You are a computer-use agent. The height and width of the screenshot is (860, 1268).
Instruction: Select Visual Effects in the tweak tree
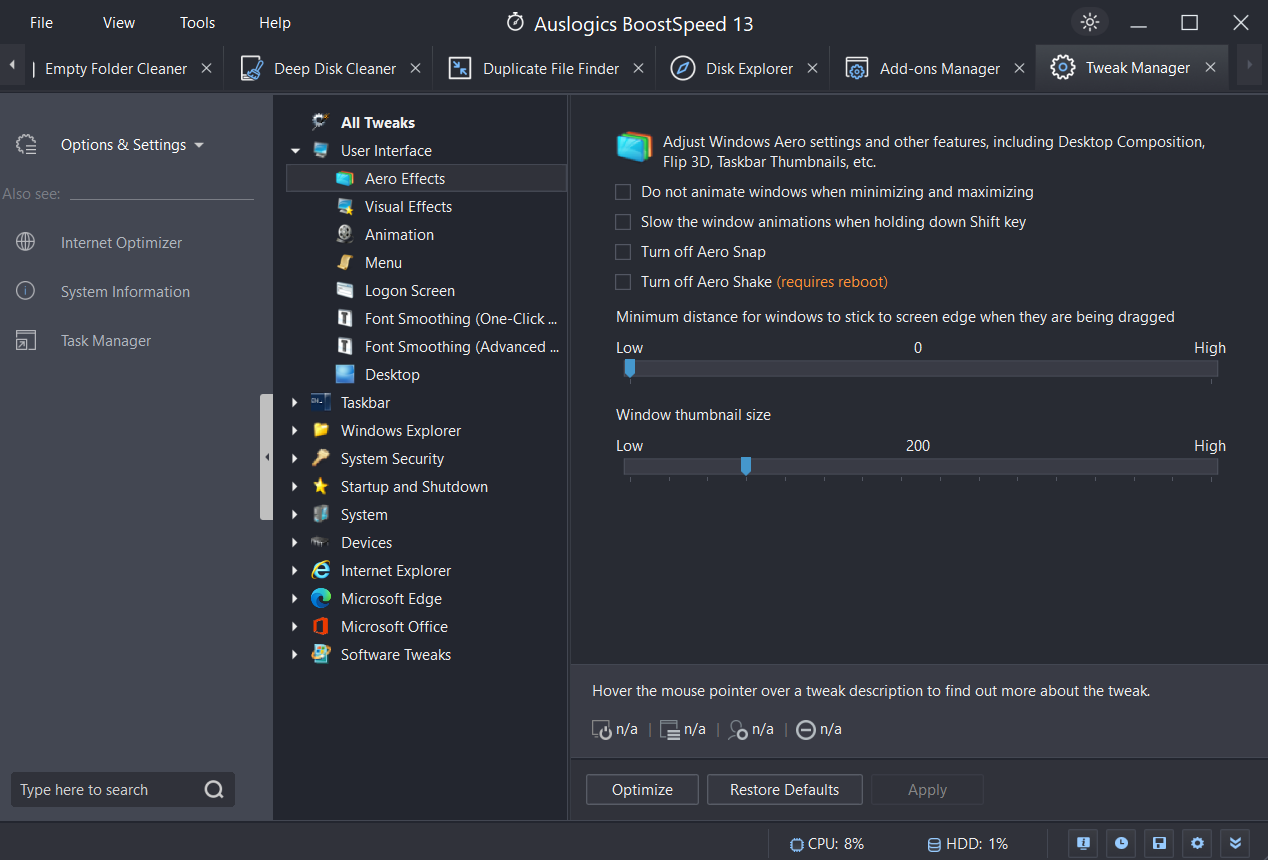click(408, 207)
